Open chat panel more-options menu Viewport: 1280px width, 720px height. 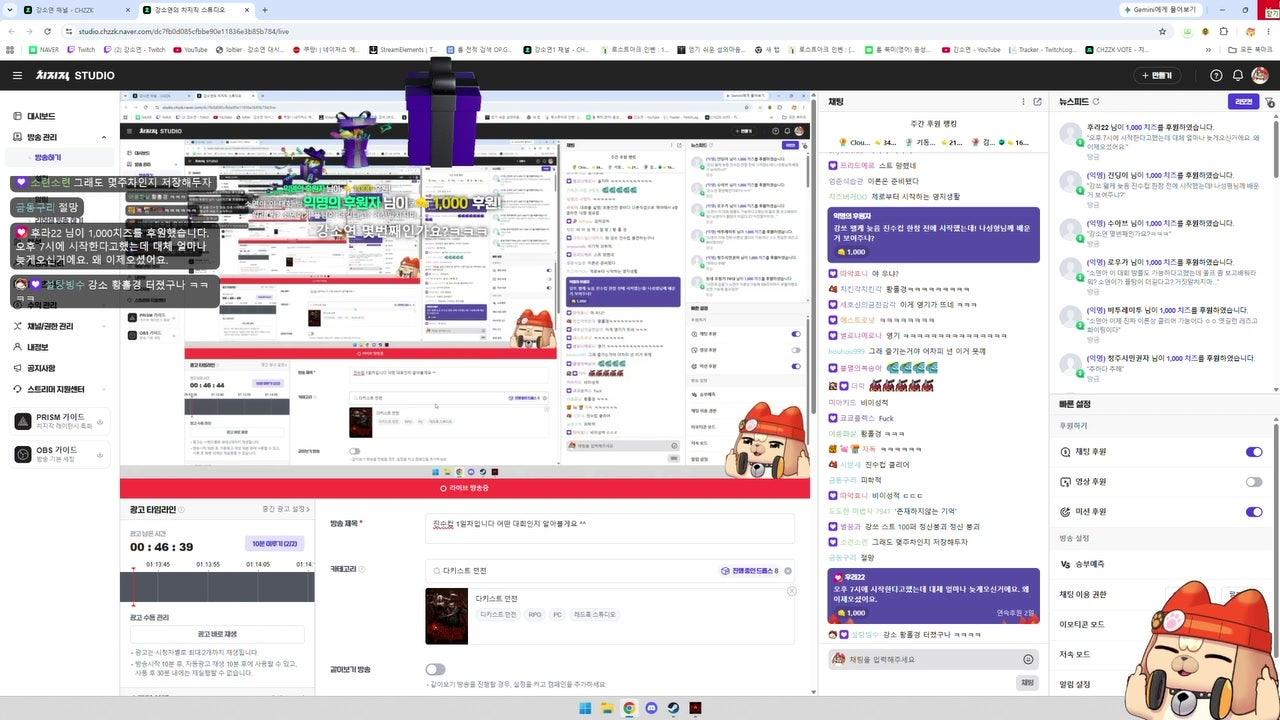tap(1023, 102)
